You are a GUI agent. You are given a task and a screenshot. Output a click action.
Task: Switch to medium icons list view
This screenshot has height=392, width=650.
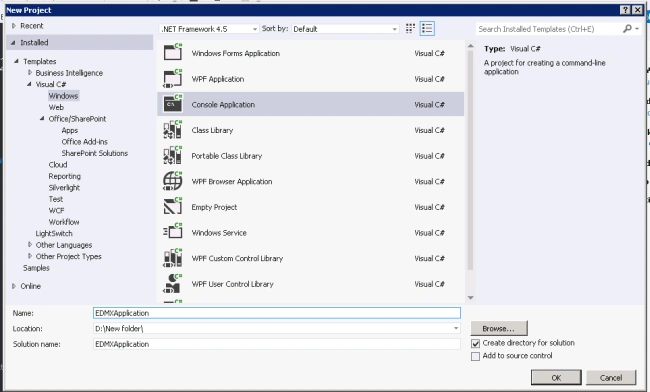[427, 28]
